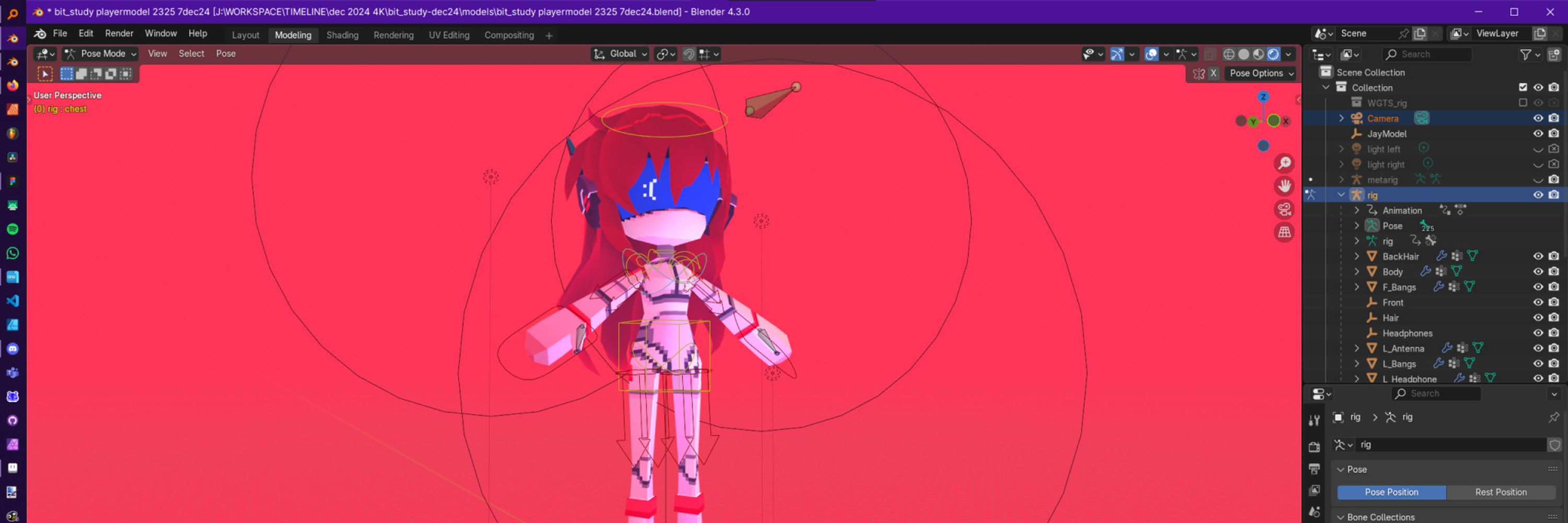This screenshot has height=523, width=1568.
Task: Open Global transform orientation dropdown
Action: [620, 53]
